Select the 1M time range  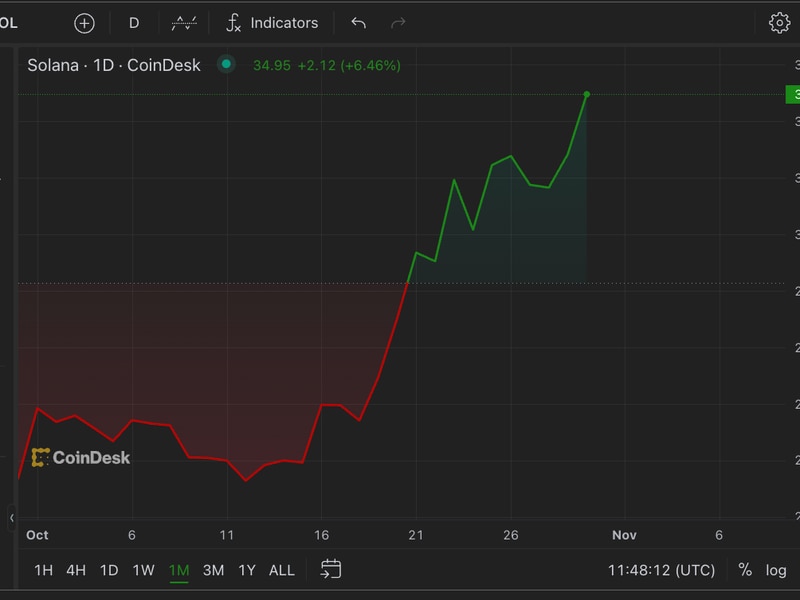(x=179, y=570)
